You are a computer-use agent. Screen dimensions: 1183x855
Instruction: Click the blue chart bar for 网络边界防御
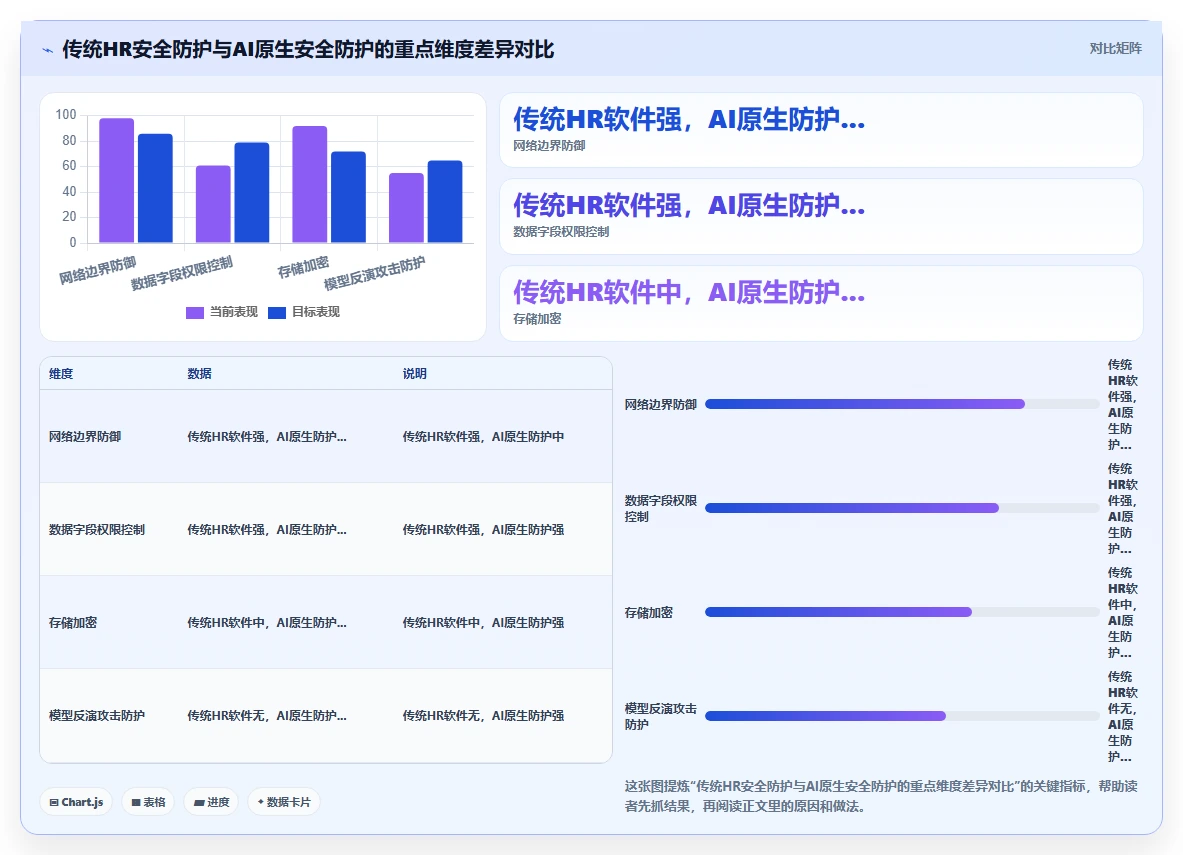point(155,188)
